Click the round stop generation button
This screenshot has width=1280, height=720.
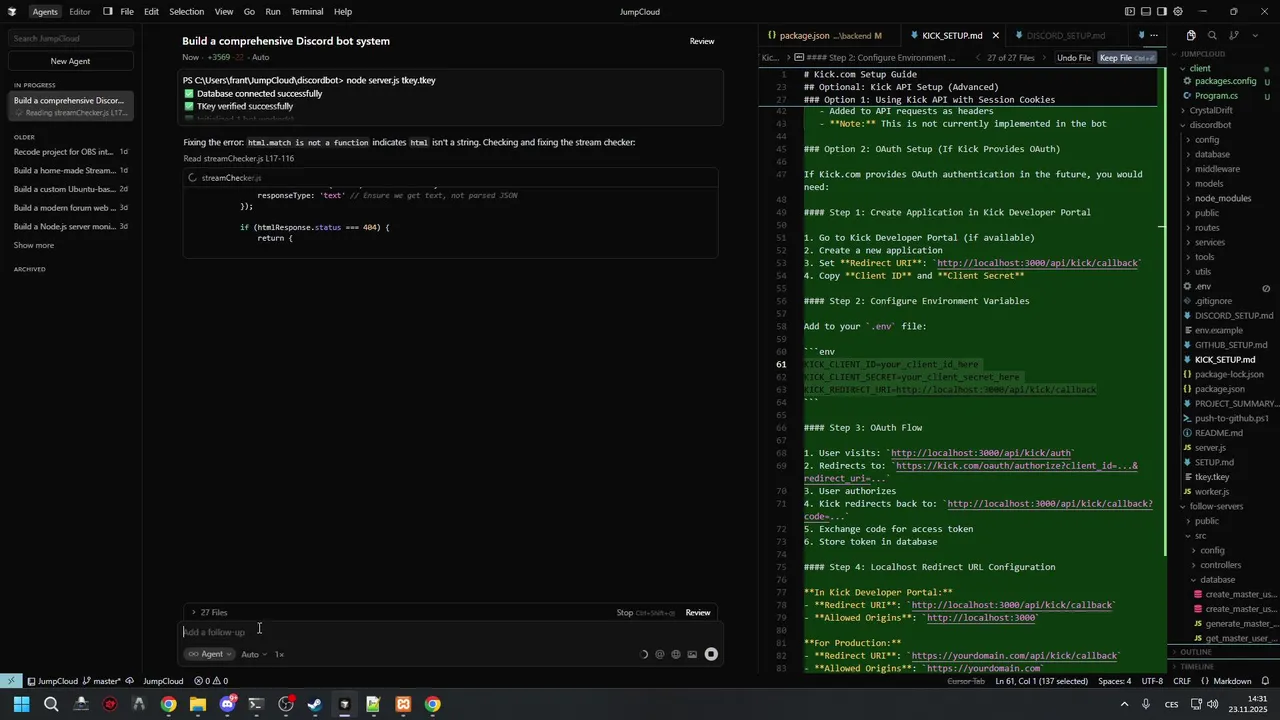click(x=711, y=654)
